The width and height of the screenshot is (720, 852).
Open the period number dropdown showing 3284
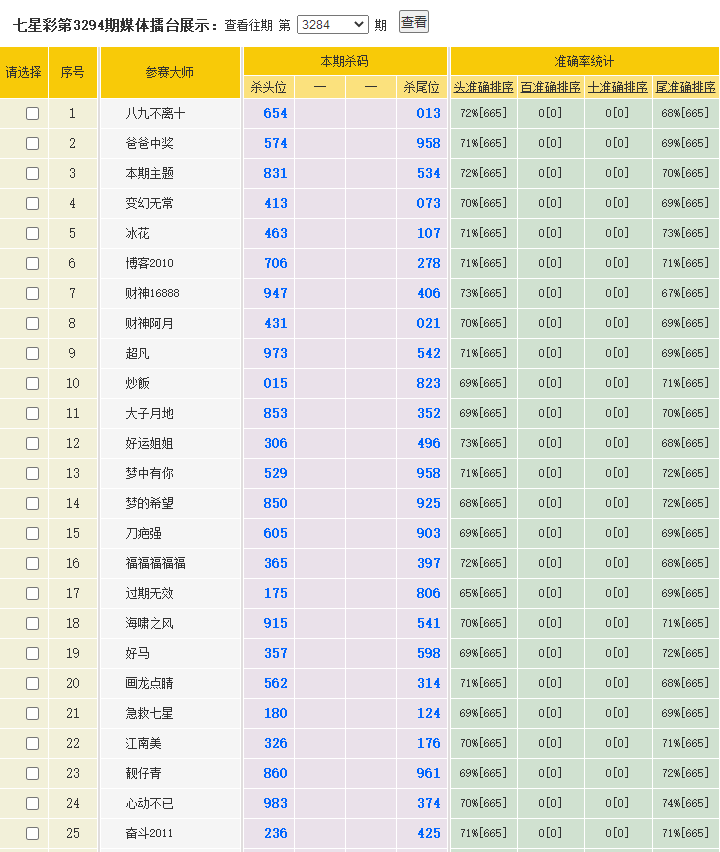pyautogui.click(x=332, y=24)
